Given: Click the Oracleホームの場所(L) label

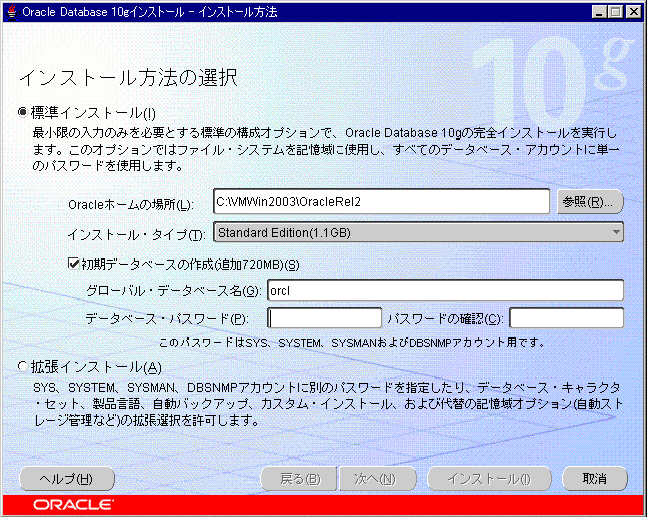Looking at the screenshot, I should tap(131, 204).
